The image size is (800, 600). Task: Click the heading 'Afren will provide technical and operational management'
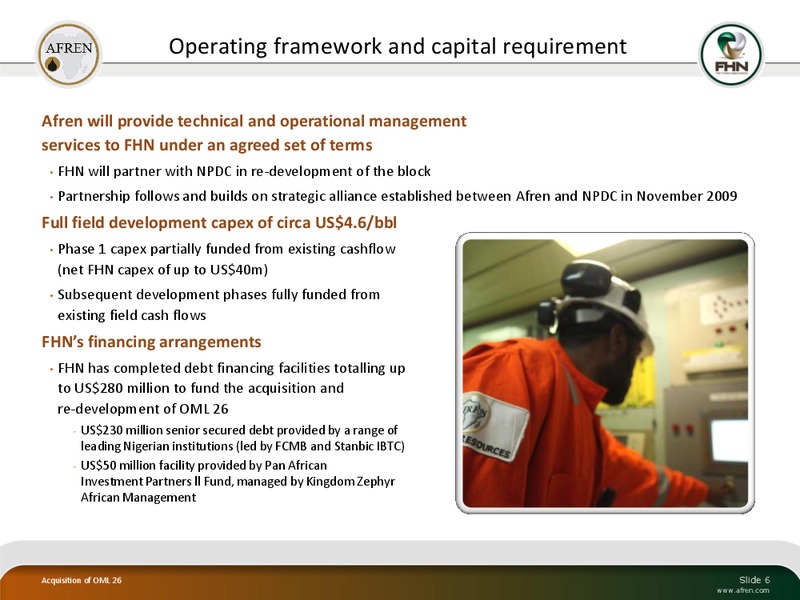click(254, 121)
